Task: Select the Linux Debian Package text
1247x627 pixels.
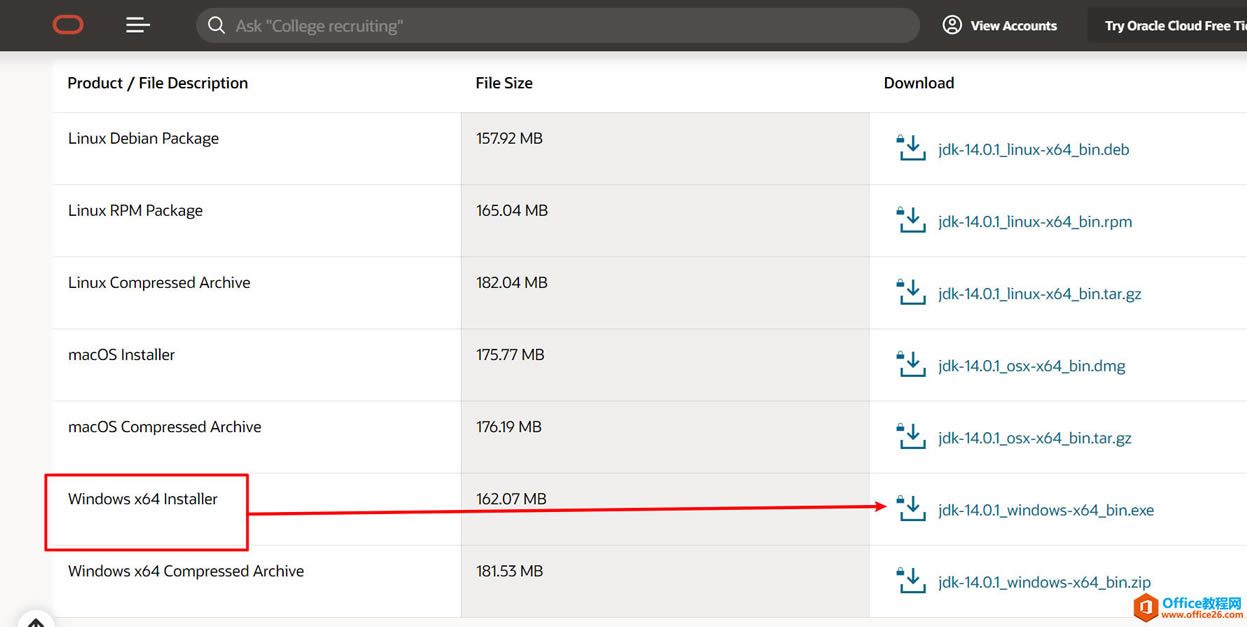Action: [143, 138]
